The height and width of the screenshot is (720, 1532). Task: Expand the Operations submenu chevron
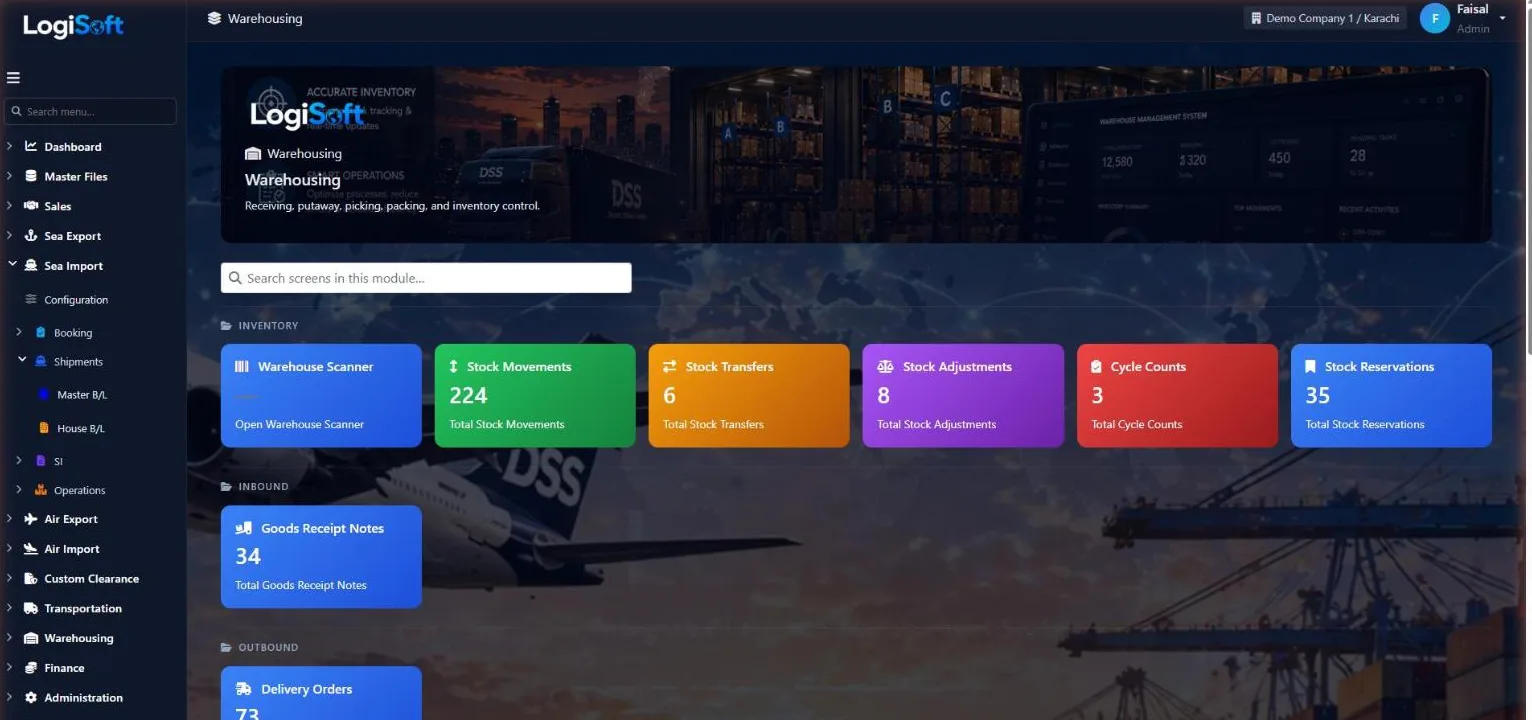click(19, 489)
